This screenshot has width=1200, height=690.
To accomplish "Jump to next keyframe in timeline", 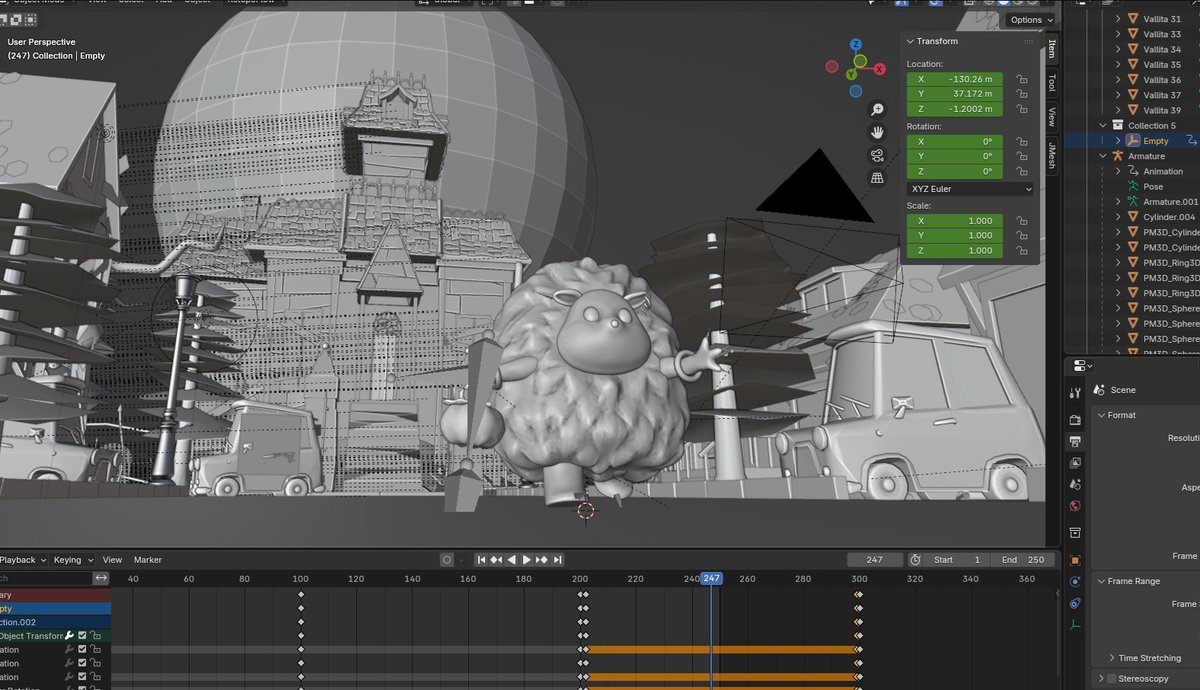I will pyautogui.click(x=543, y=560).
